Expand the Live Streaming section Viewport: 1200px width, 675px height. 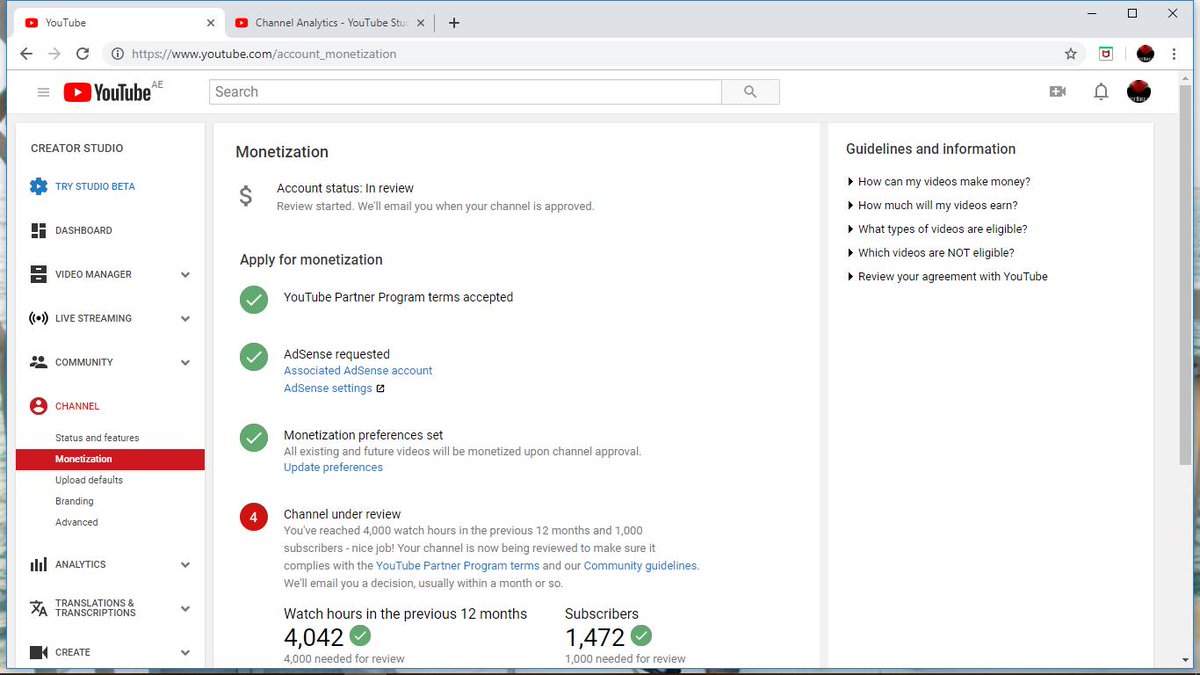coord(185,319)
